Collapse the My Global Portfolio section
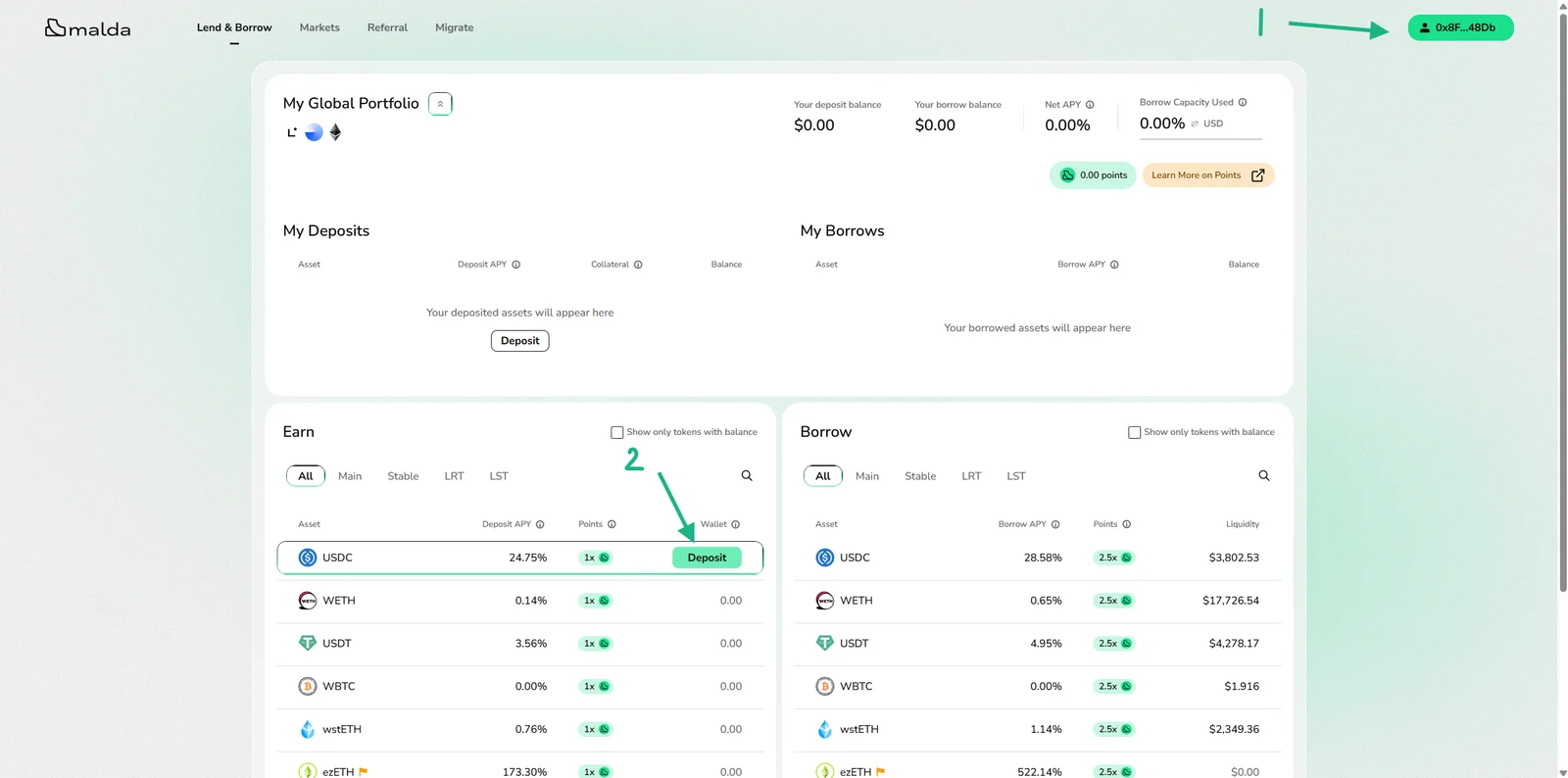This screenshot has height=778, width=1568. tap(440, 104)
